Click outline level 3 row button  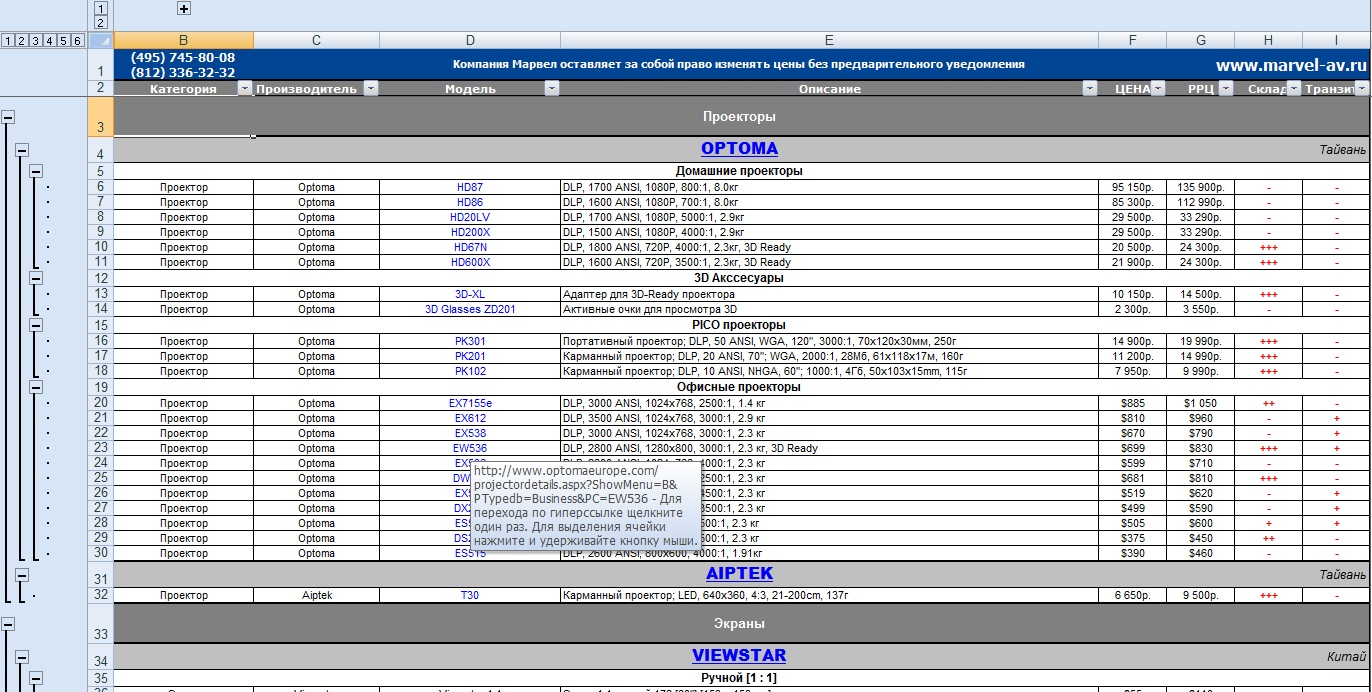click(36, 41)
